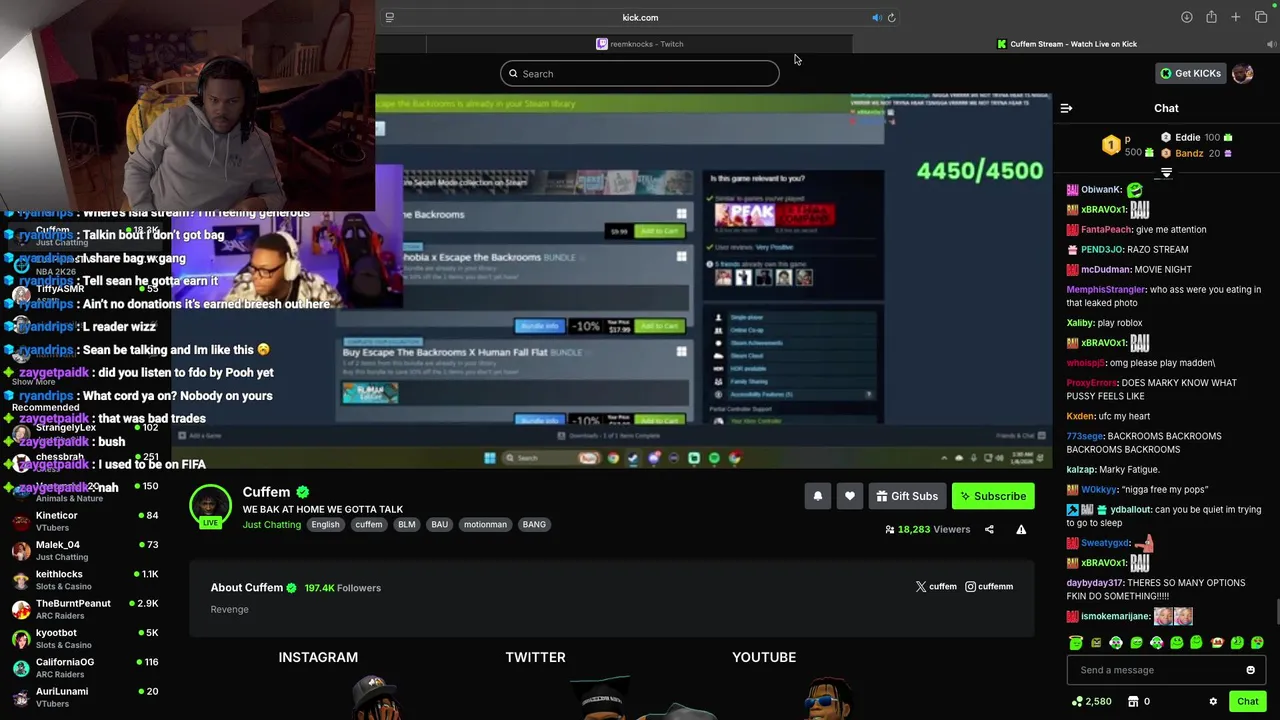Open Malek_04 channel in sidebar
This screenshot has height=720, width=1280.
(85, 551)
